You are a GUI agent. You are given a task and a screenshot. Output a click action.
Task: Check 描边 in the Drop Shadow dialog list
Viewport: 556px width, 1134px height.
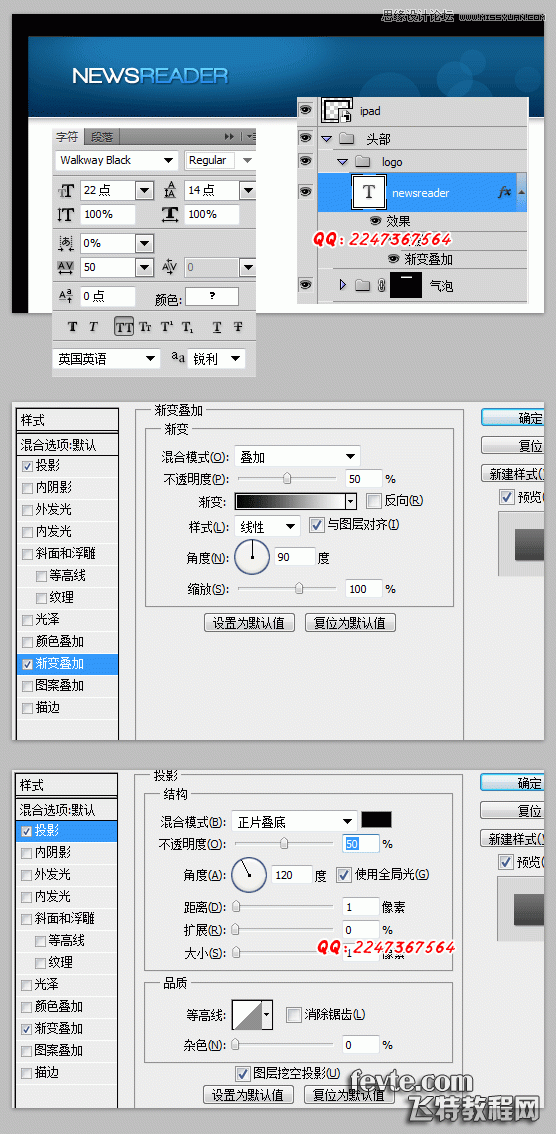coord(27,1073)
